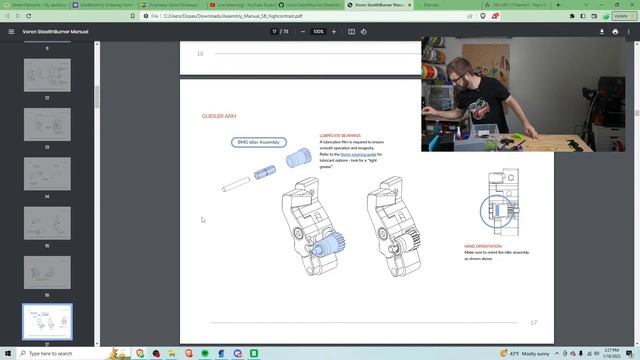Viewport: 640px width, 360px height.
Task: Open page 12 thumbnail
Action: (47, 75)
